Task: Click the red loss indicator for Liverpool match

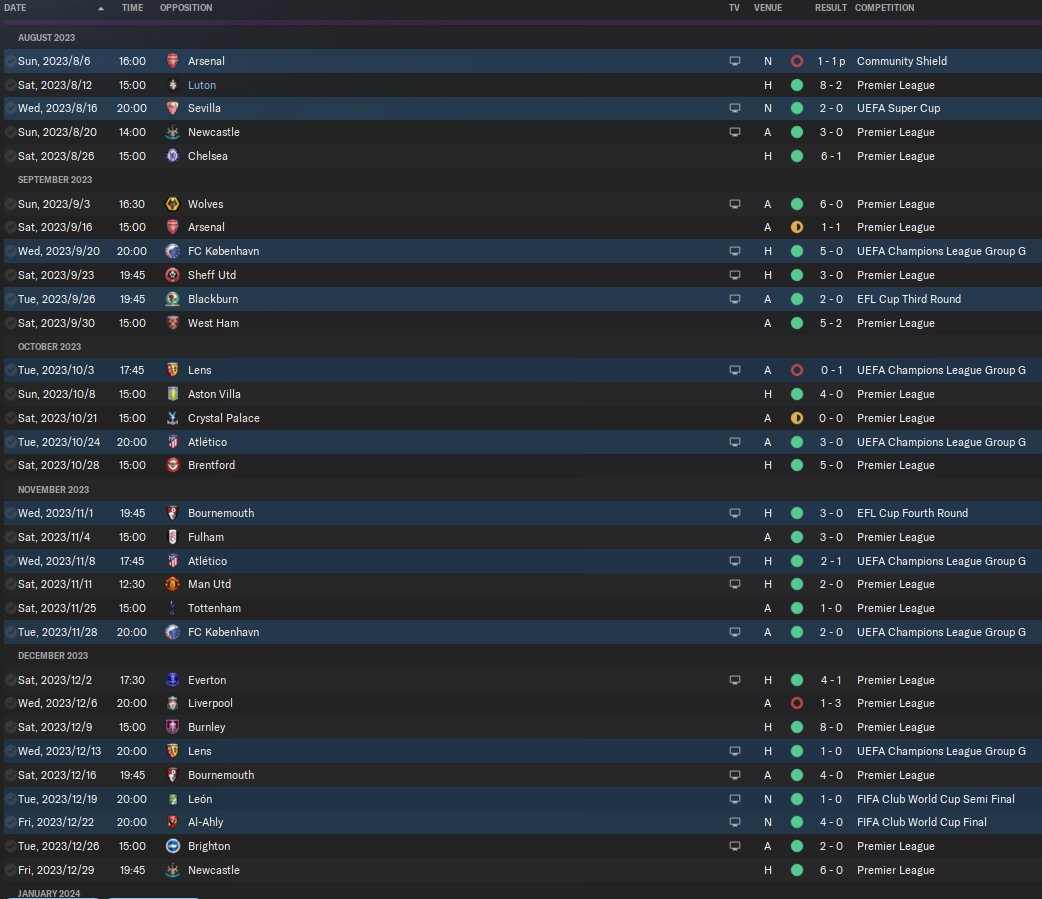Action: click(797, 703)
